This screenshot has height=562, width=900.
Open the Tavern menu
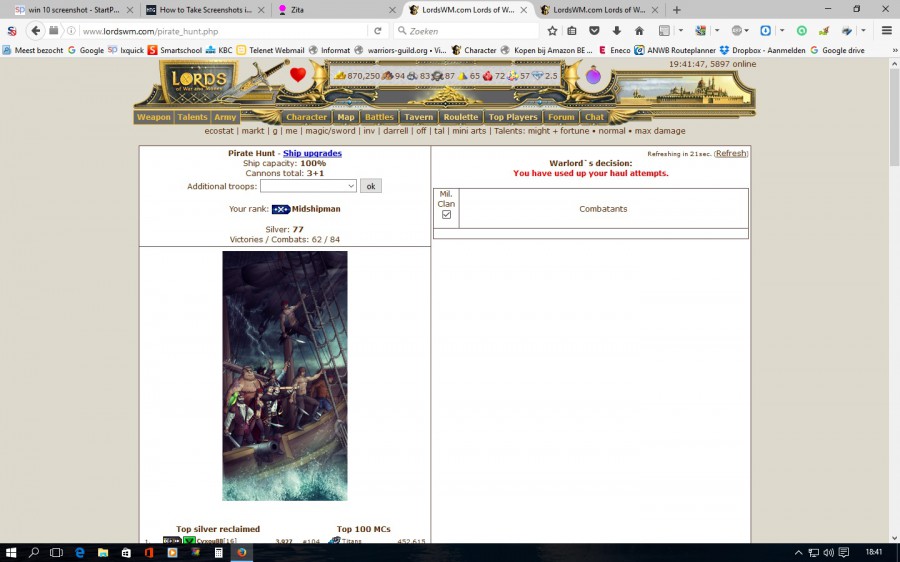coord(418,117)
